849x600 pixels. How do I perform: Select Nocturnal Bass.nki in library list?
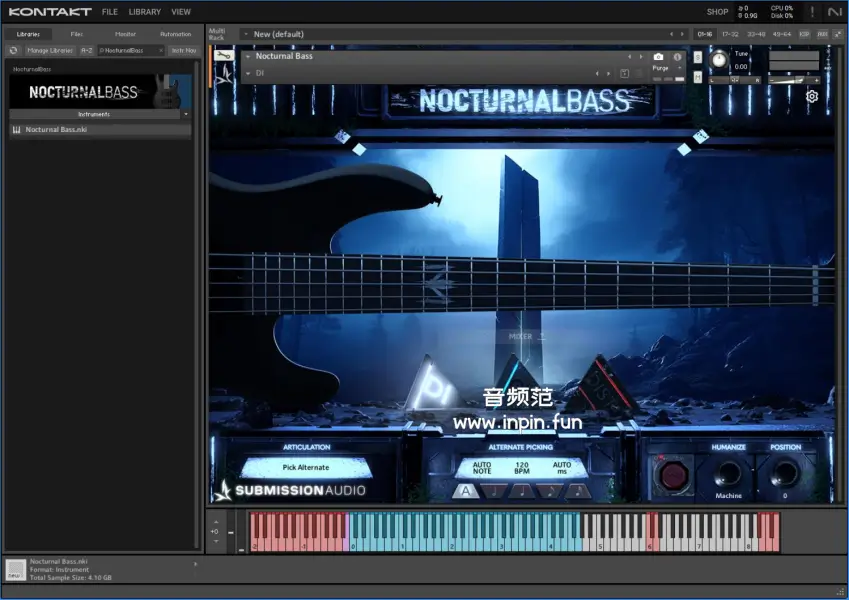pyautogui.click(x=100, y=129)
